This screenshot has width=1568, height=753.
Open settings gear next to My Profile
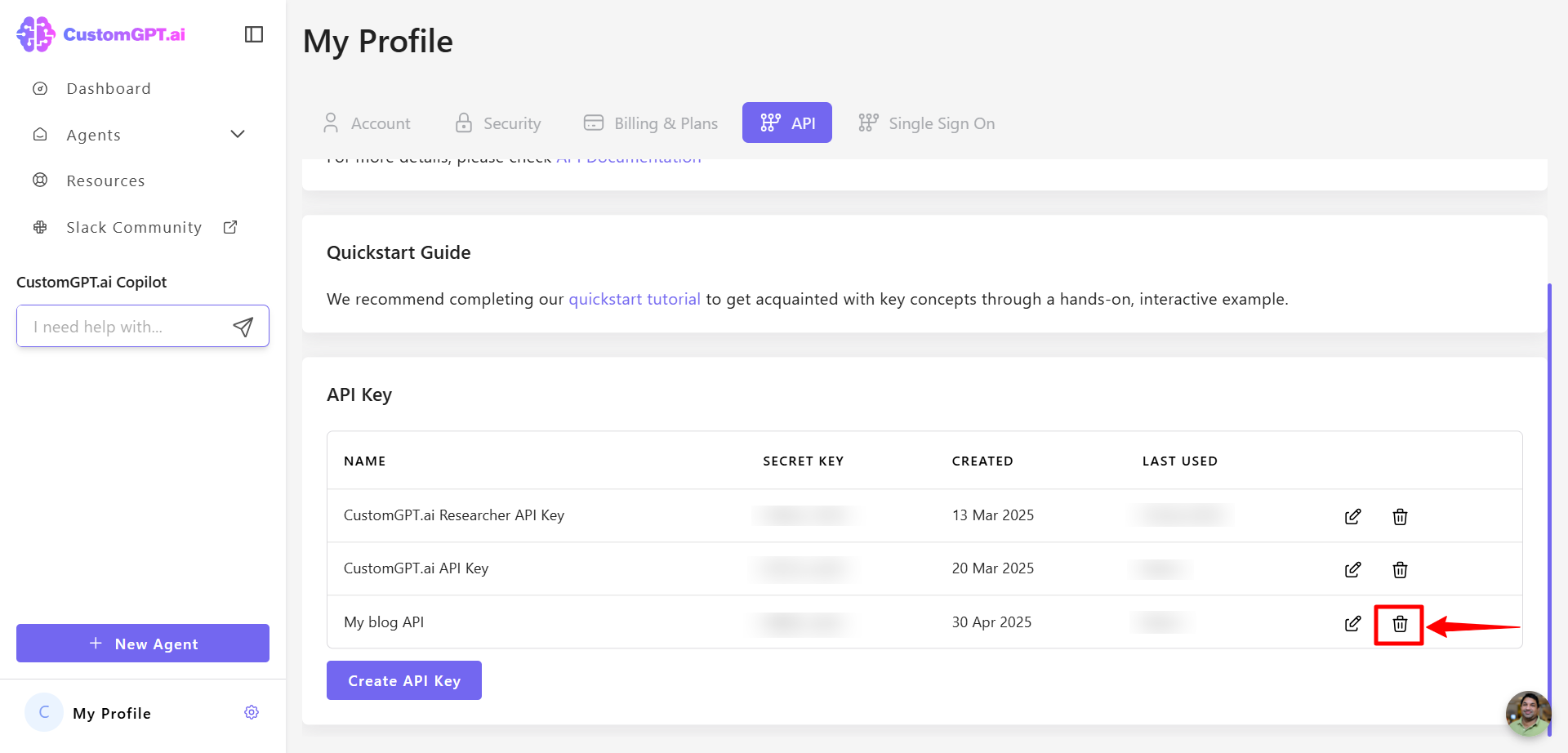click(x=252, y=713)
